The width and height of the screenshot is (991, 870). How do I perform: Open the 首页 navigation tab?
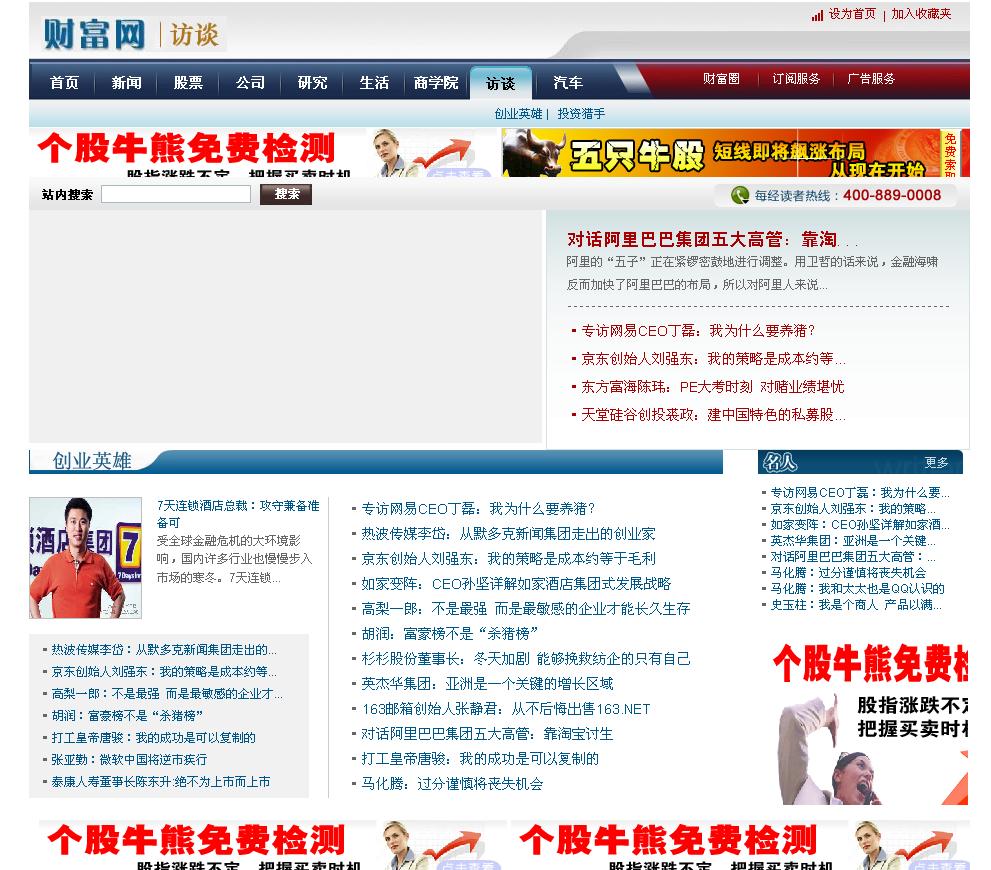coord(64,83)
